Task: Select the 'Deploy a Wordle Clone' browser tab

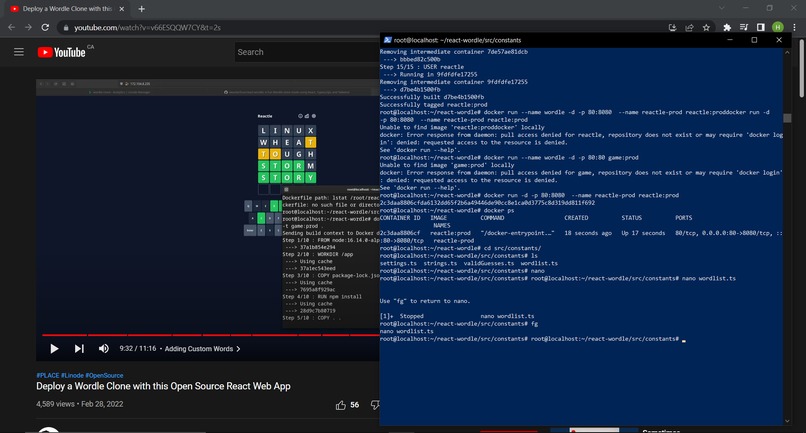Action: pyautogui.click(x=66, y=9)
